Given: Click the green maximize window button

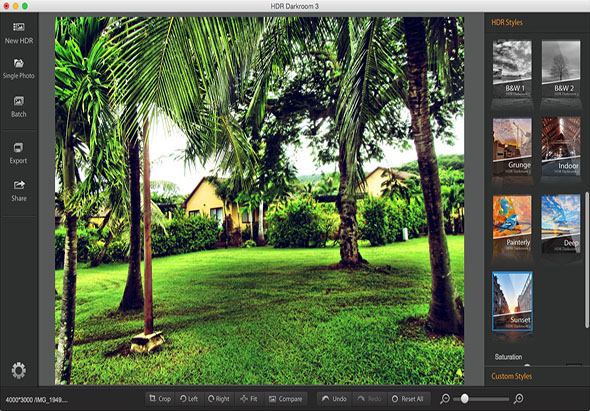Looking at the screenshot, I should tap(25, 6).
